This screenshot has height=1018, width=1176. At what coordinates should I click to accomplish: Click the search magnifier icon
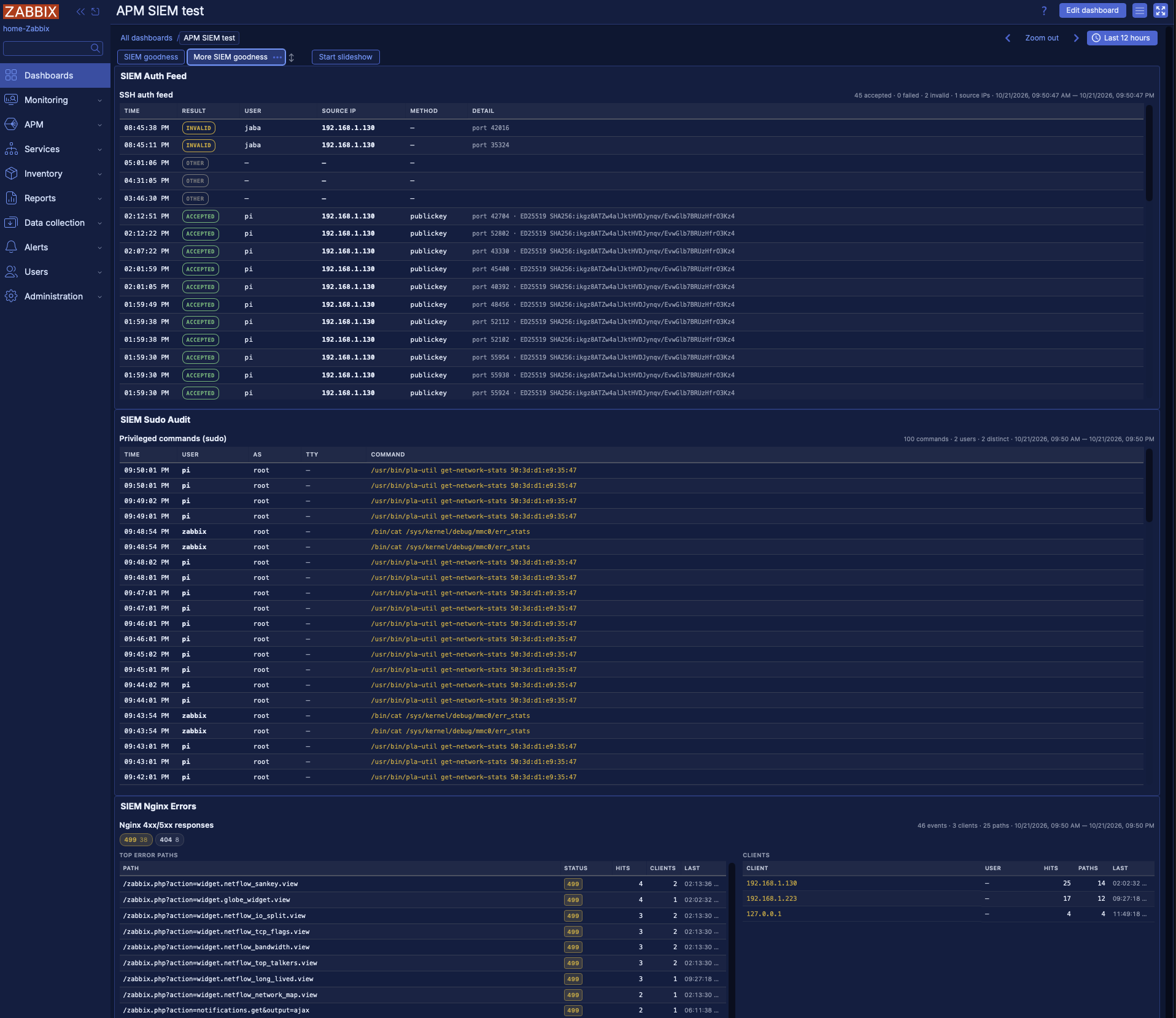pyautogui.click(x=95, y=48)
